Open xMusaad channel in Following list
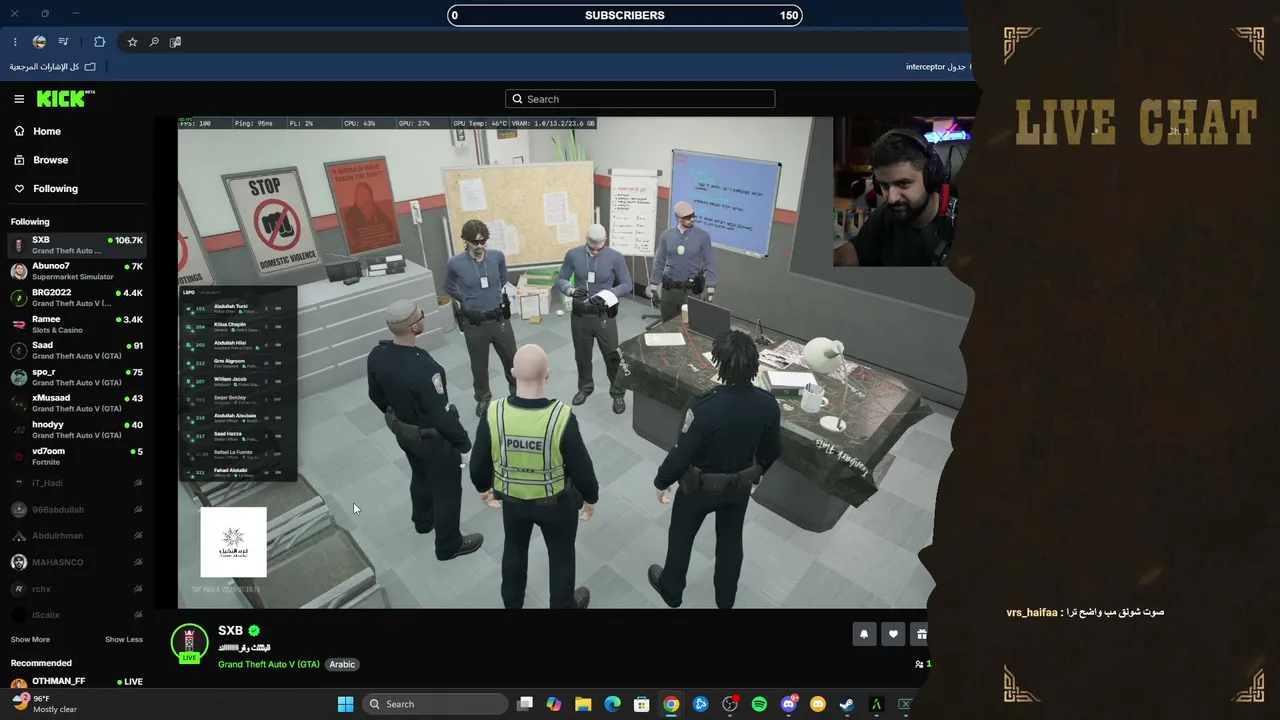The height and width of the screenshot is (720, 1280). click(x=77, y=403)
